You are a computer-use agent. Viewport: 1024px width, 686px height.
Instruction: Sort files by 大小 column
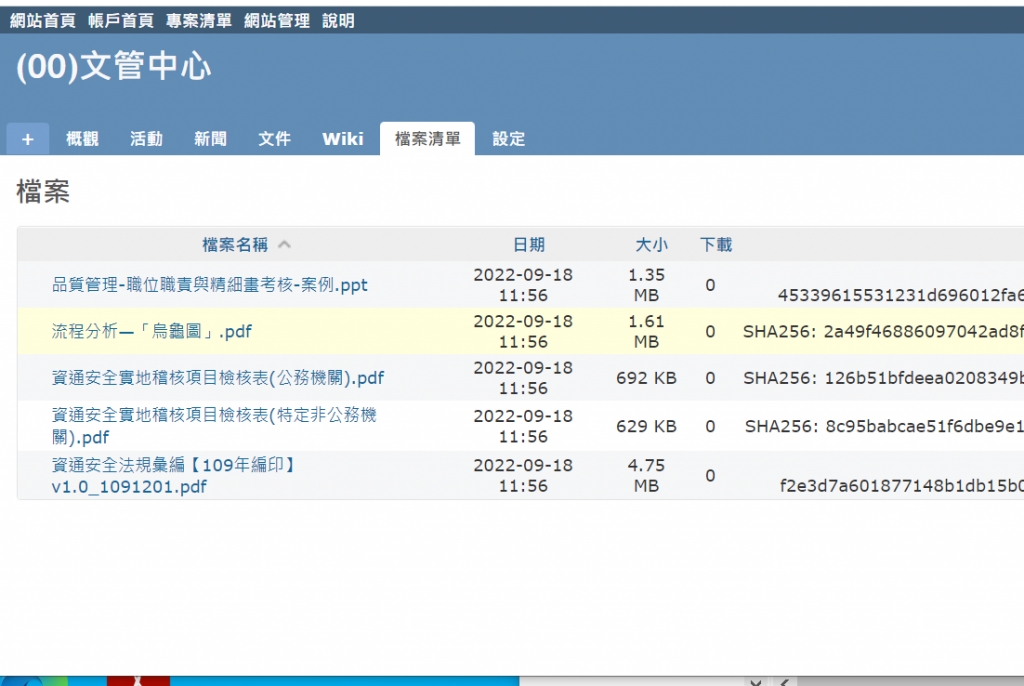651,244
